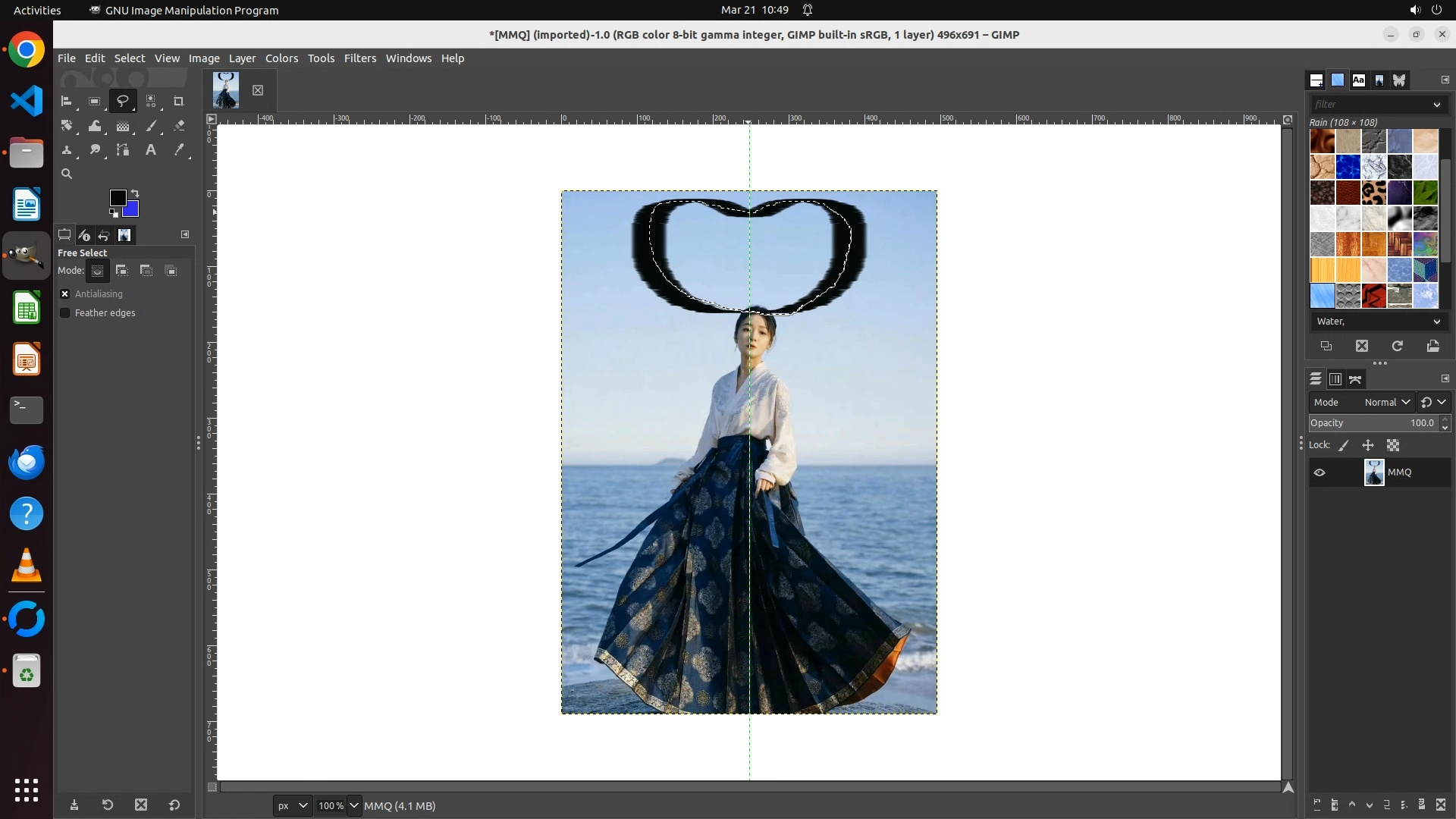Image resolution: width=1456 pixels, height=819 pixels.
Task: Select the Crop tool
Action: [x=179, y=101]
